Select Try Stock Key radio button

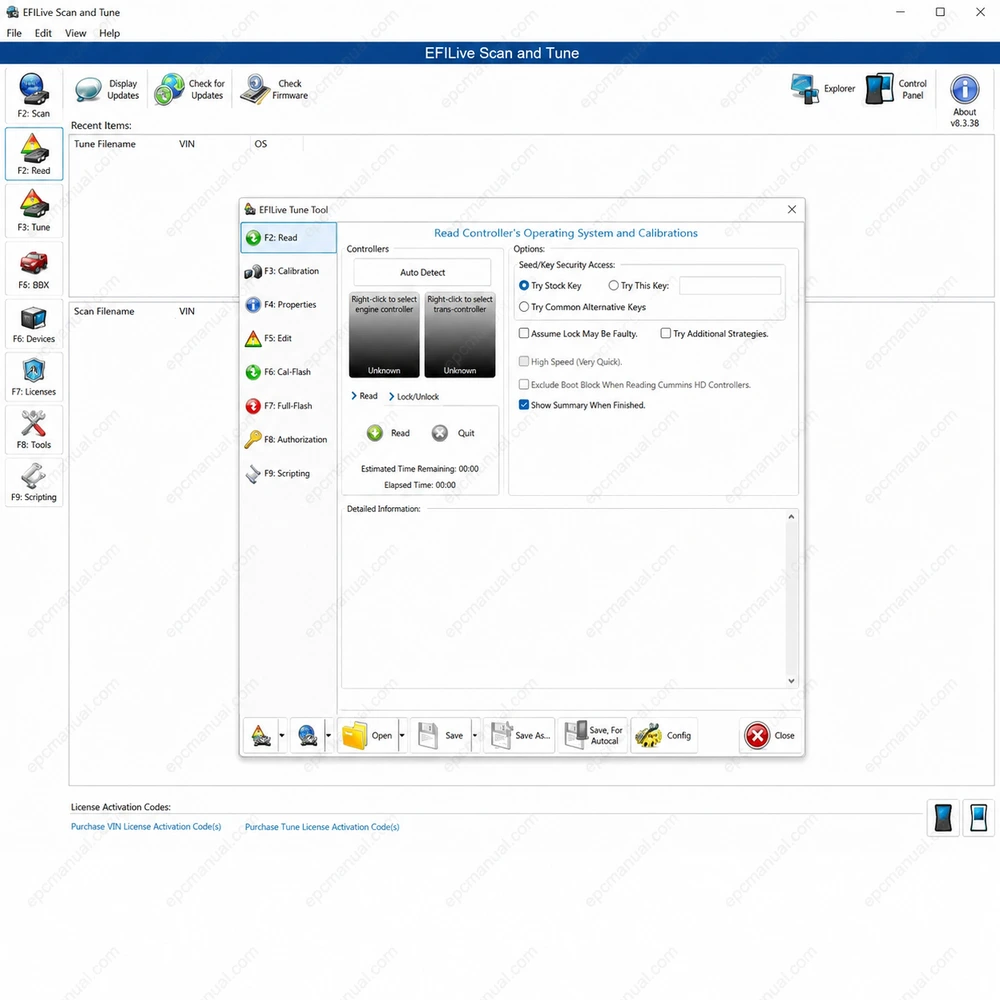tap(524, 285)
